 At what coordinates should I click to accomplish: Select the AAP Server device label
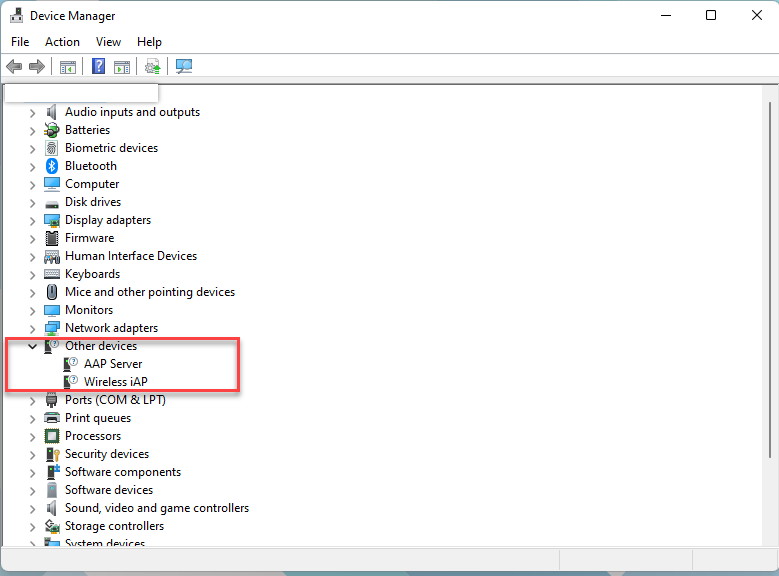[x=113, y=364]
